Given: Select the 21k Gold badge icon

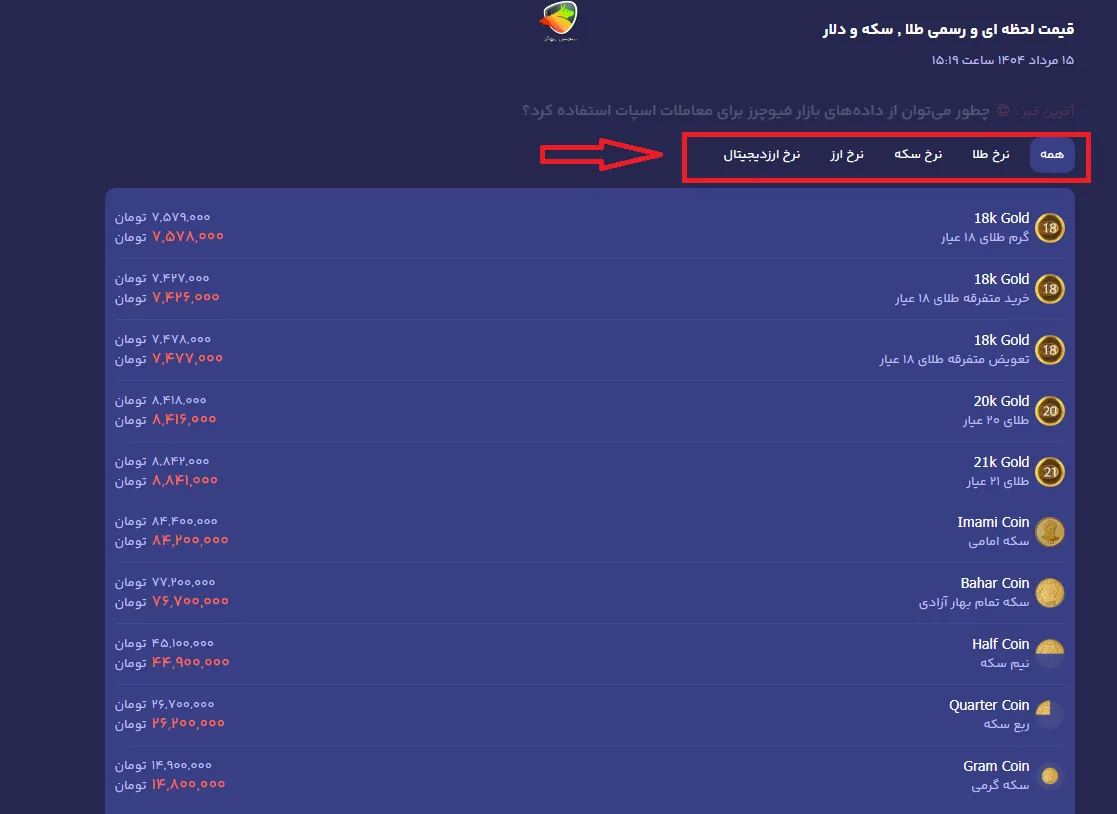Looking at the screenshot, I should pyautogui.click(x=1050, y=472).
